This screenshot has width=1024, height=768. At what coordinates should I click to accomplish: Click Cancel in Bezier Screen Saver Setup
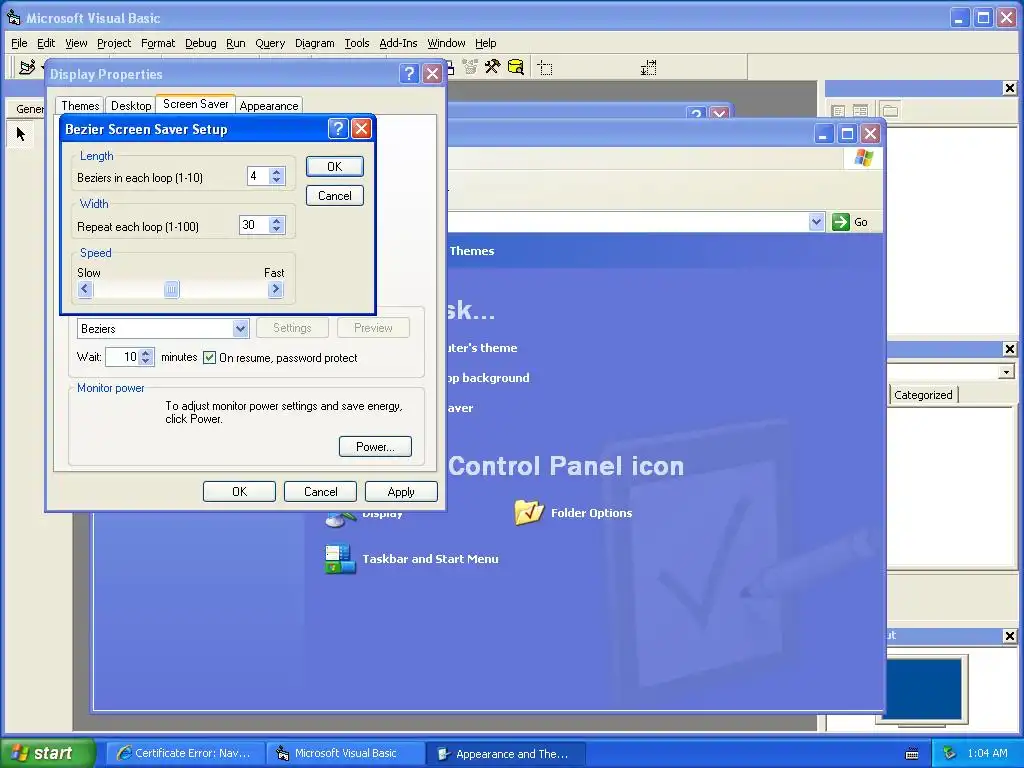point(334,196)
